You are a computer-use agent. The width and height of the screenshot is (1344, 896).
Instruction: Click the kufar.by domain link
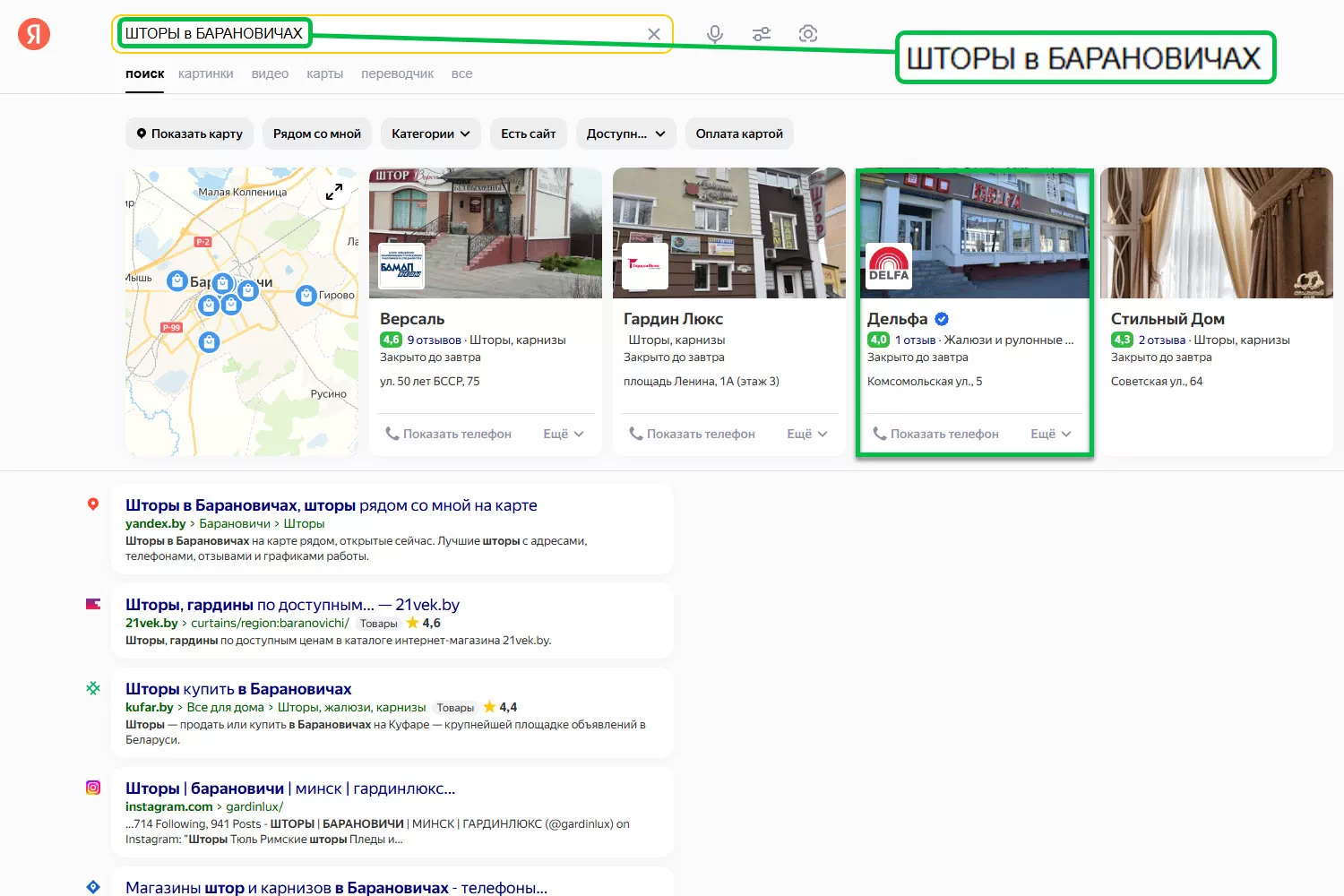[150, 708]
